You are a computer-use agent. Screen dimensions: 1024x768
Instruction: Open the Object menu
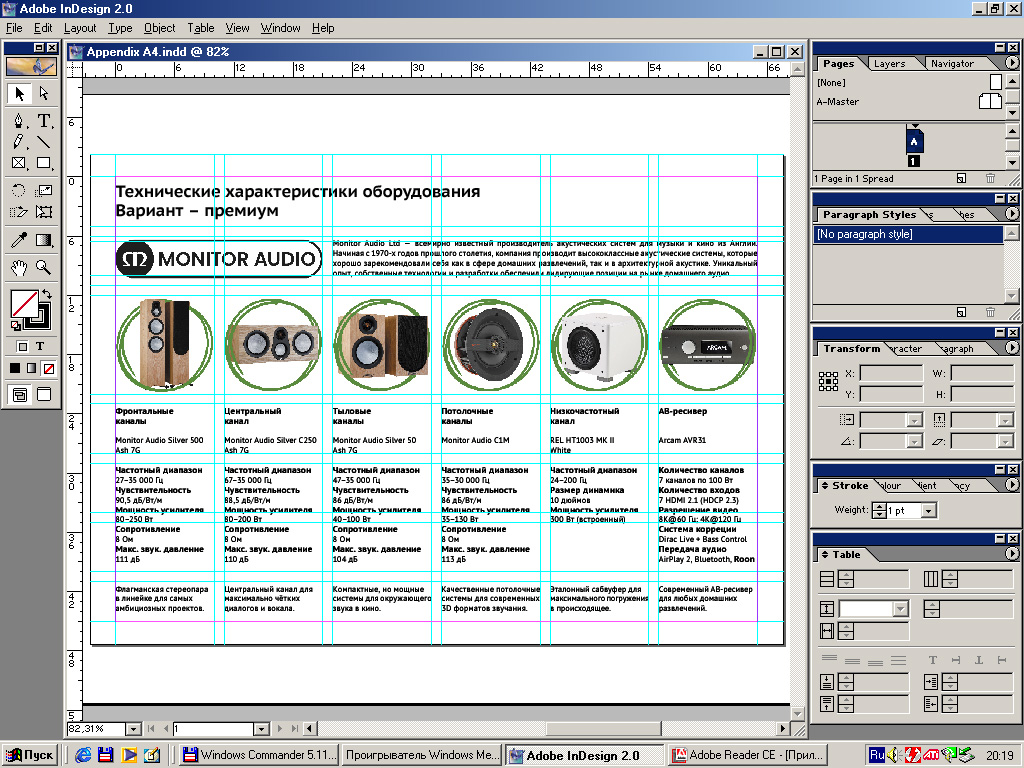pos(159,28)
